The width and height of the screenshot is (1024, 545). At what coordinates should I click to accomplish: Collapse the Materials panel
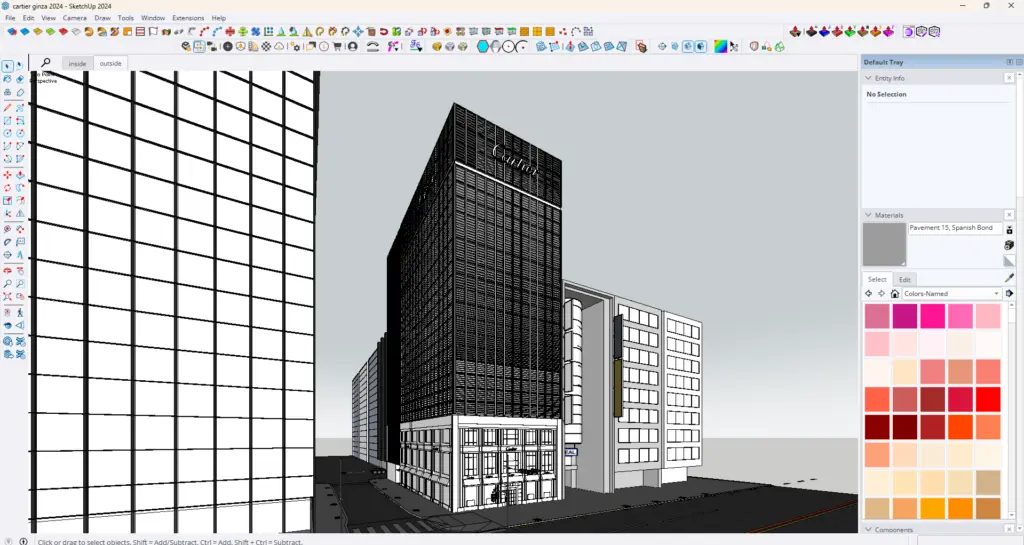click(869, 215)
